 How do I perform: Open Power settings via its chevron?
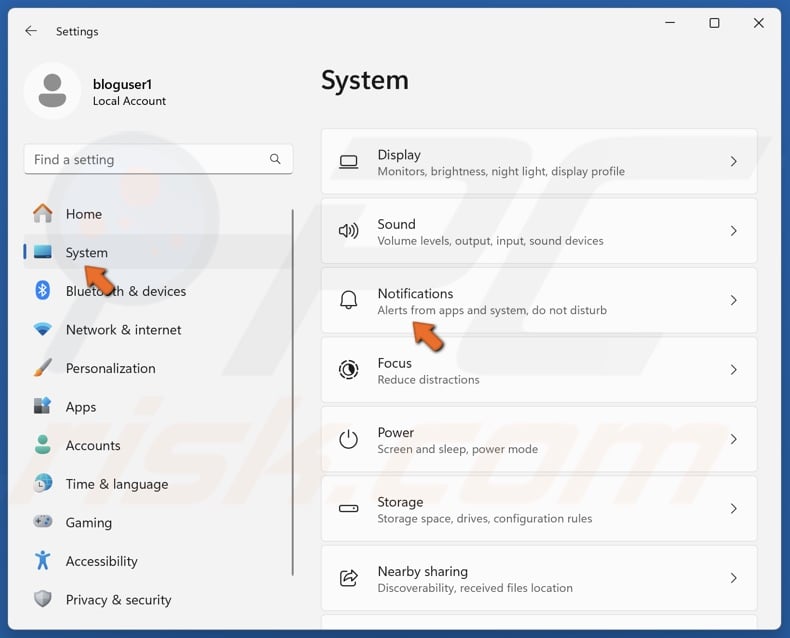click(x=734, y=439)
